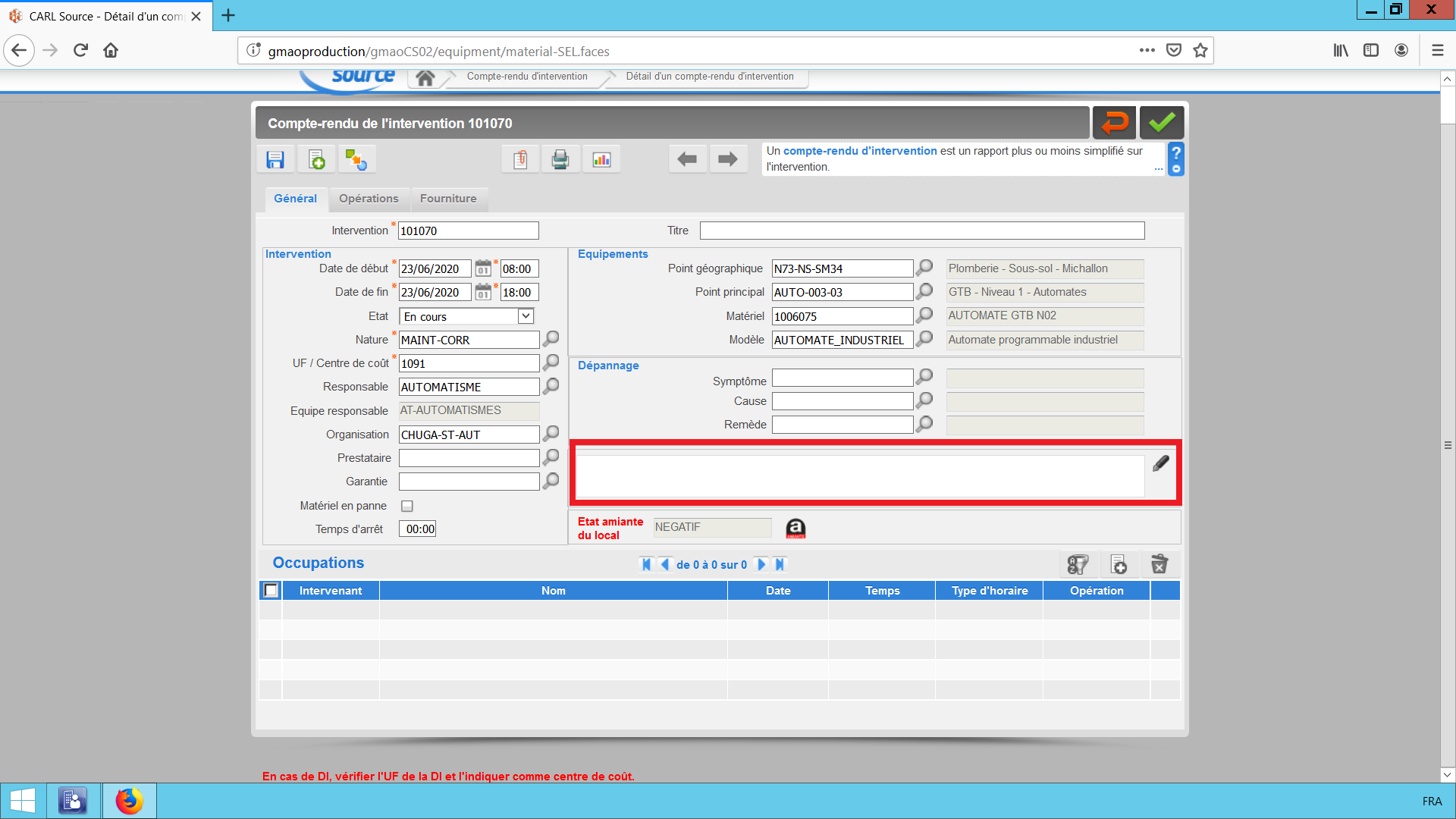This screenshot has width=1456, height=819.
Task: Click the blue floppy disk save icon
Action: tap(275, 159)
